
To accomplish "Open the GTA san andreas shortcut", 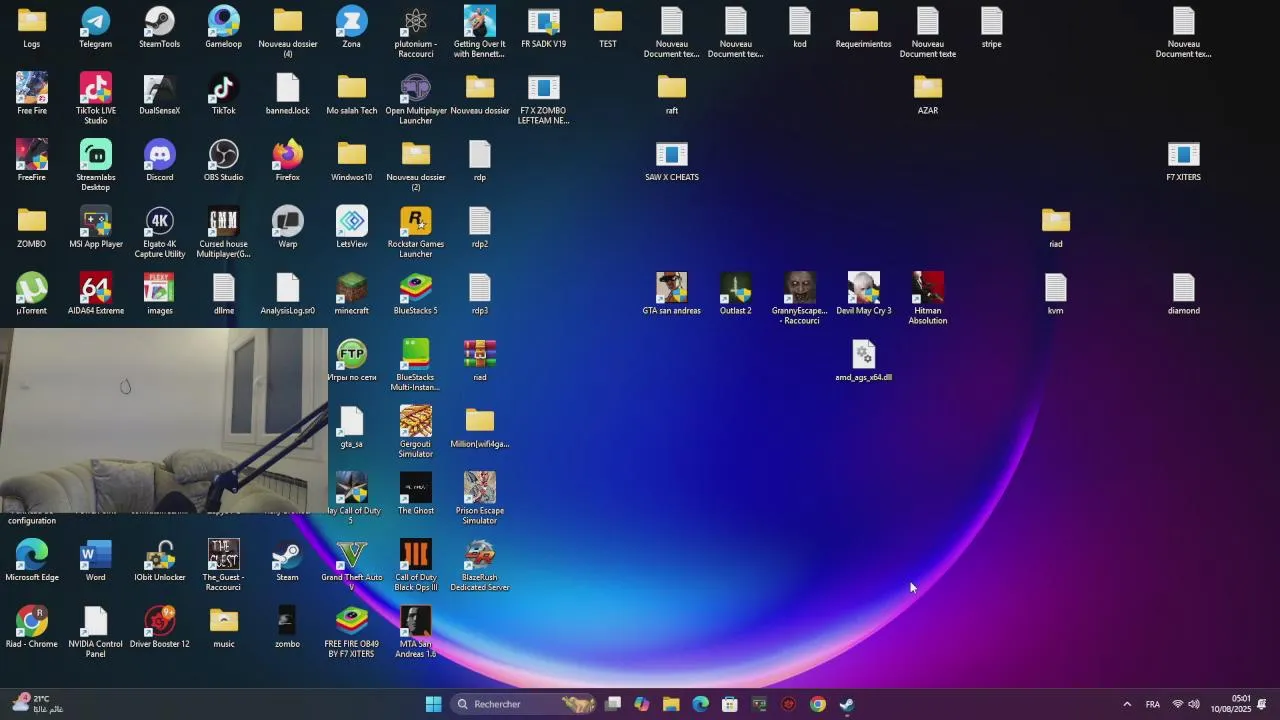I will [672, 294].
